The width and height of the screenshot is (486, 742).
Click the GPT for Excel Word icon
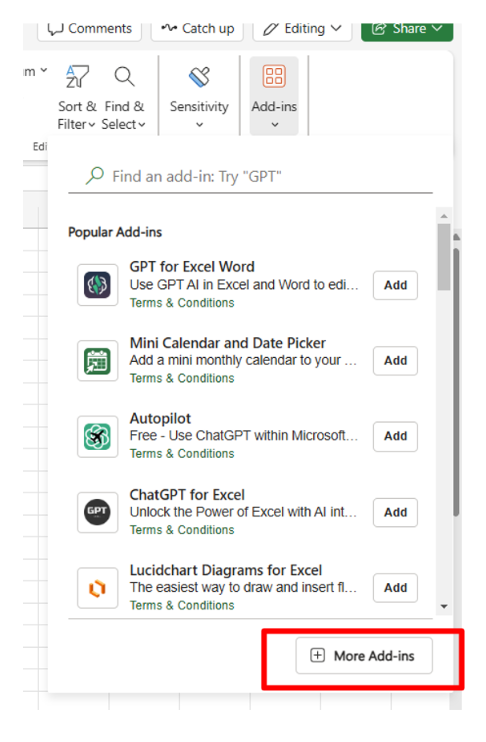[x=97, y=285]
